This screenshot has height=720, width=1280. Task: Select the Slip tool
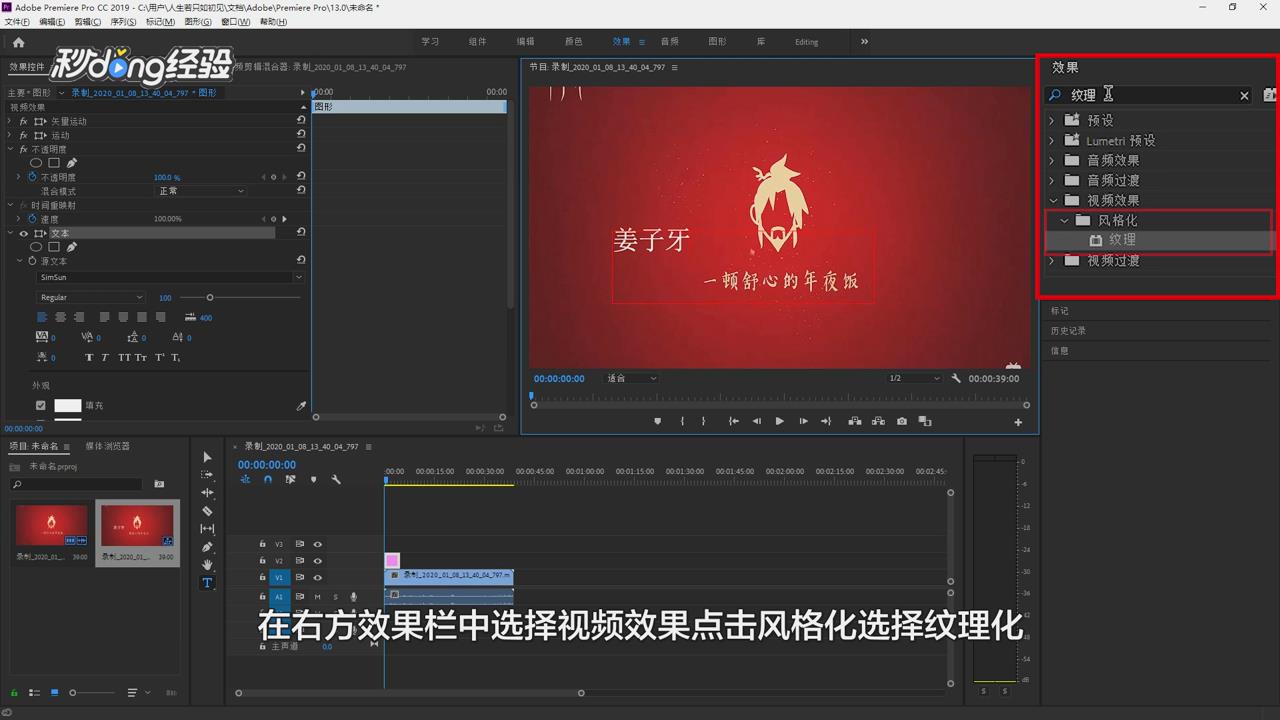[207, 529]
